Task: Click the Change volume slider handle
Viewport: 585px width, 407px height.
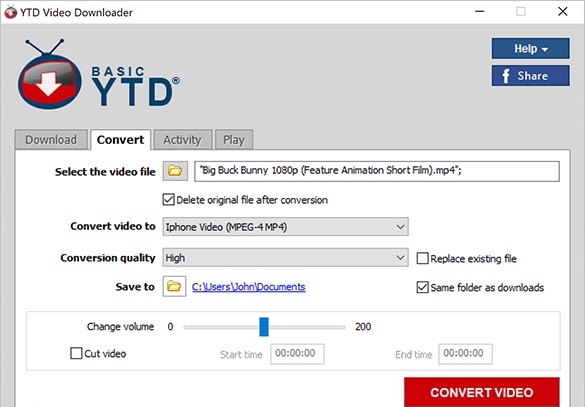Action: coord(264,327)
